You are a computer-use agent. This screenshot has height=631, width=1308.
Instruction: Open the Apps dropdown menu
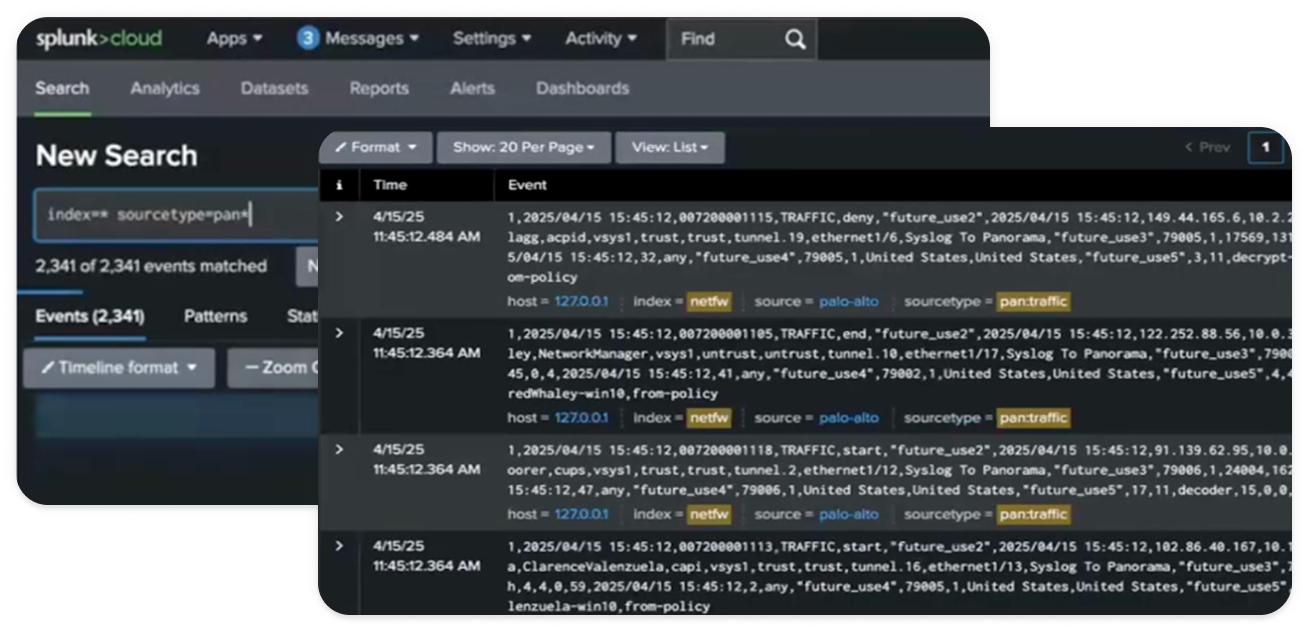[x=234, y=39]
